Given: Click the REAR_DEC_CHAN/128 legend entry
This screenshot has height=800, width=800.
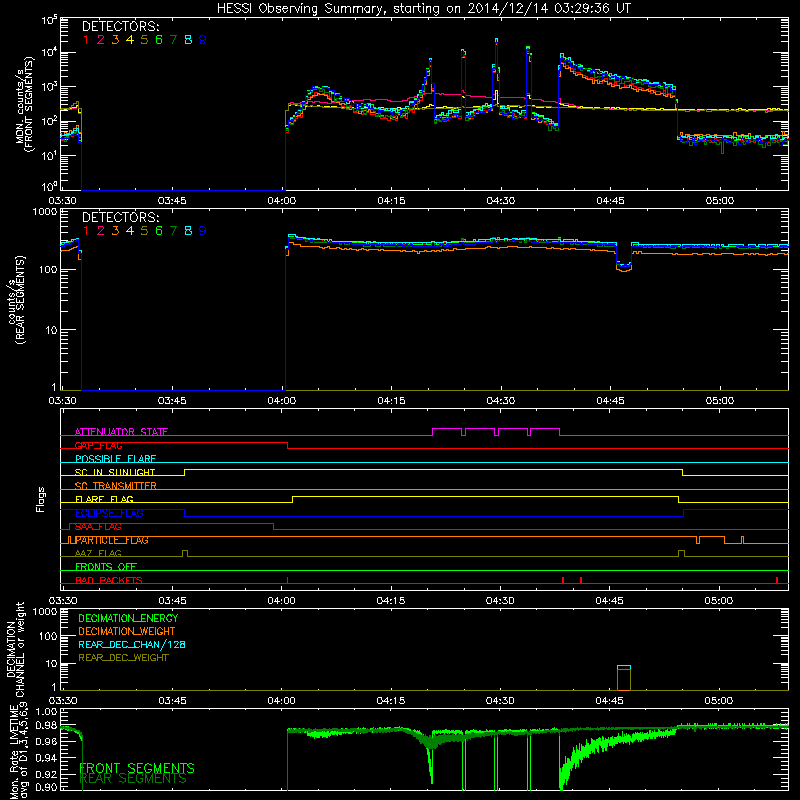Looking at the screenshot, I should [132, 644].
